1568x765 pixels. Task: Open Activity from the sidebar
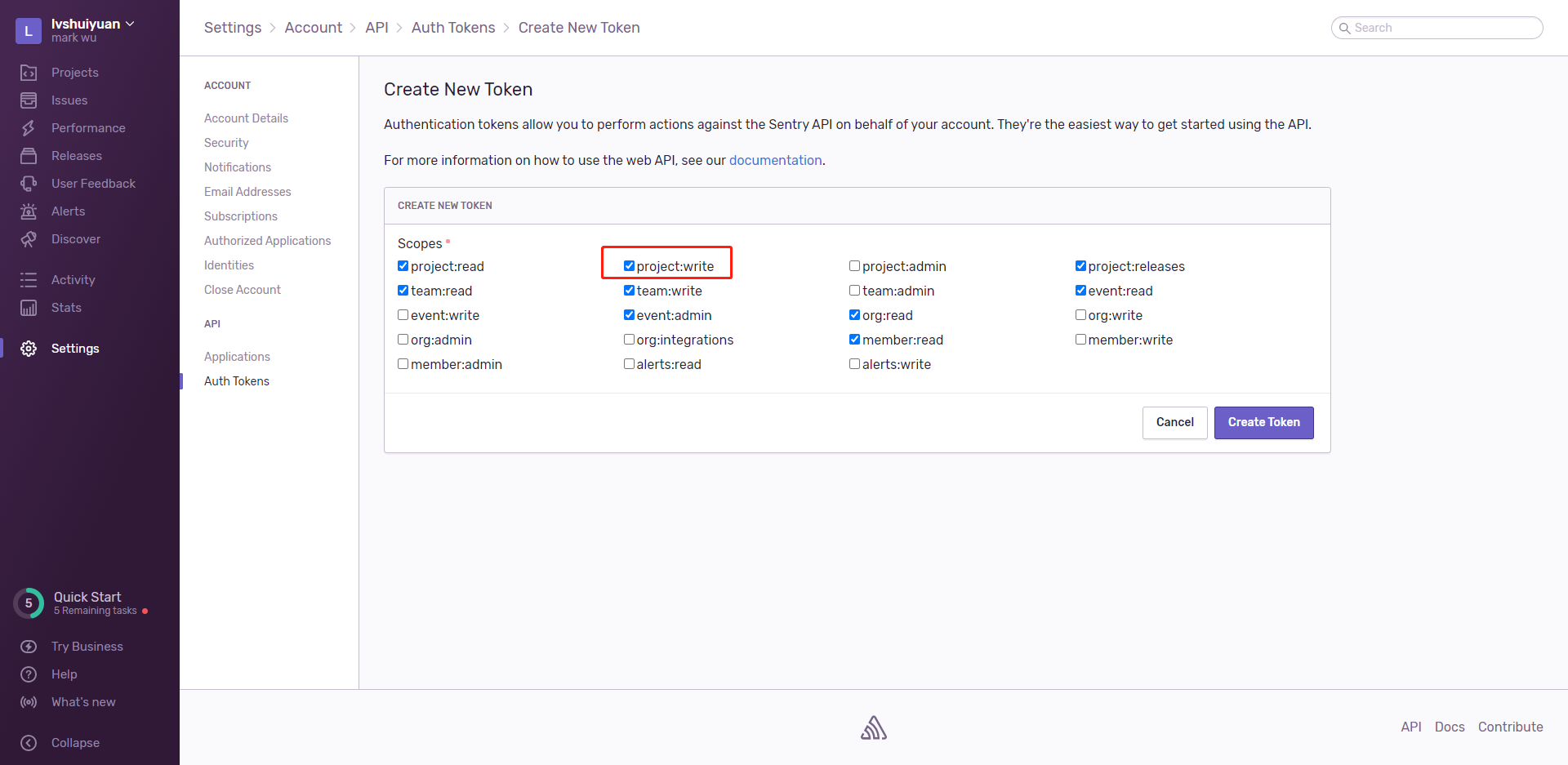coord(73,279)
